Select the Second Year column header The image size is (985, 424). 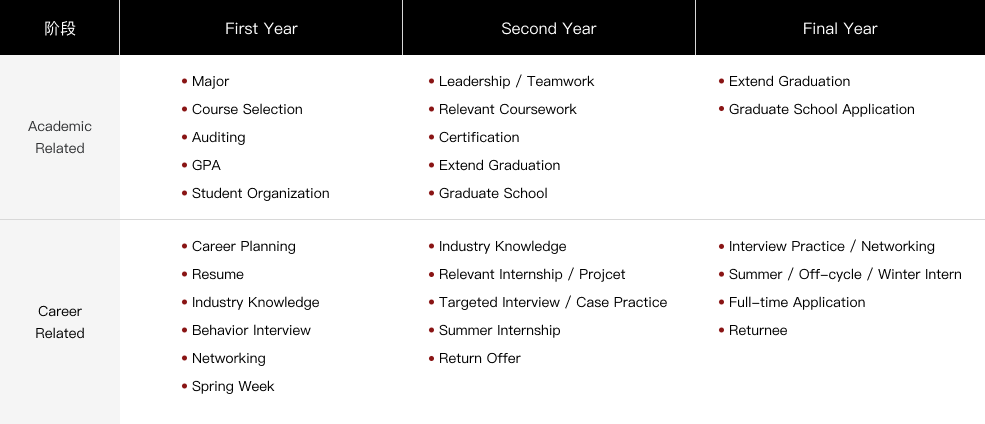pos(548,28)
